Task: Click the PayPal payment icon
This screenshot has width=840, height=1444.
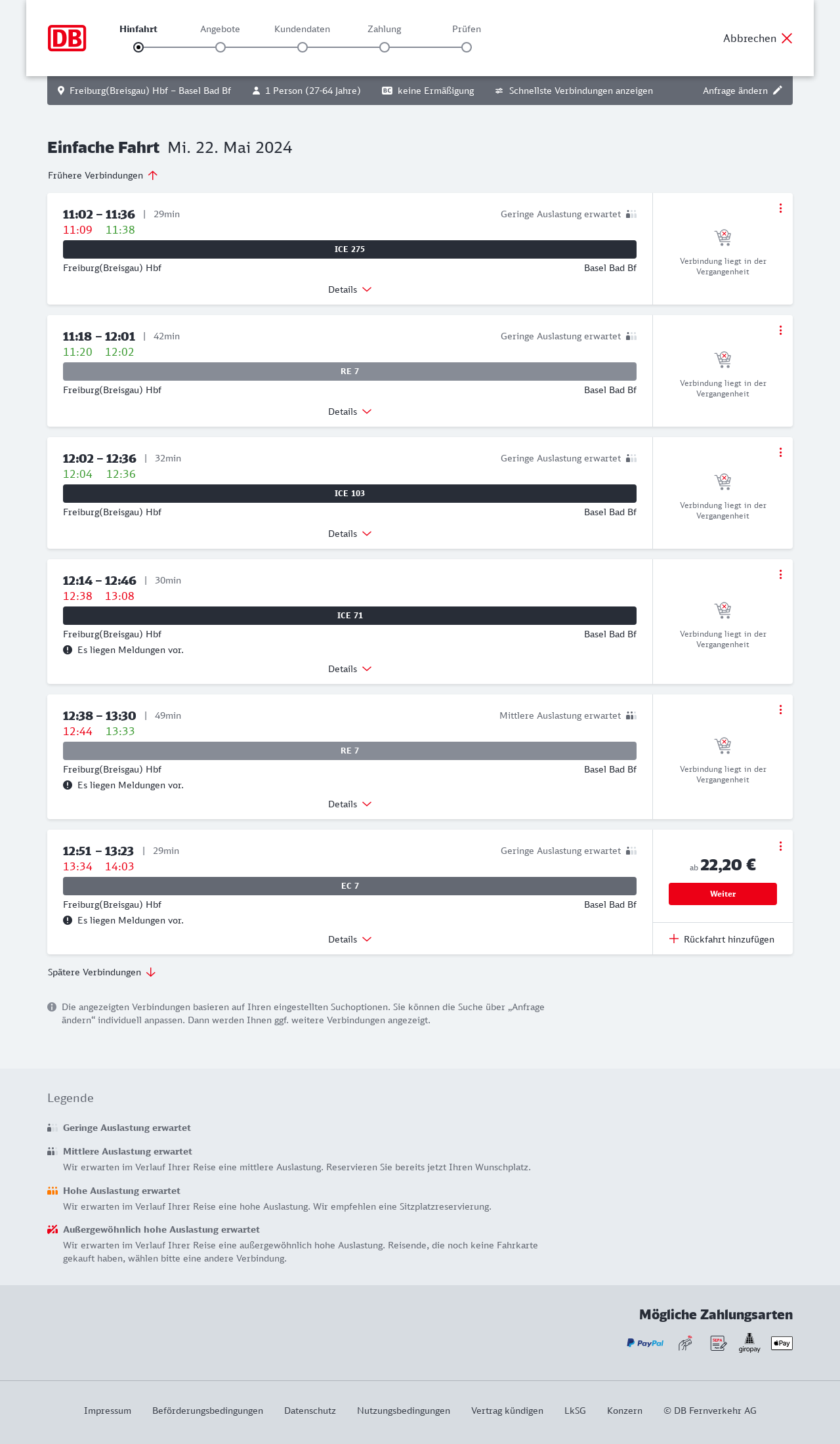Action: 645,1343
